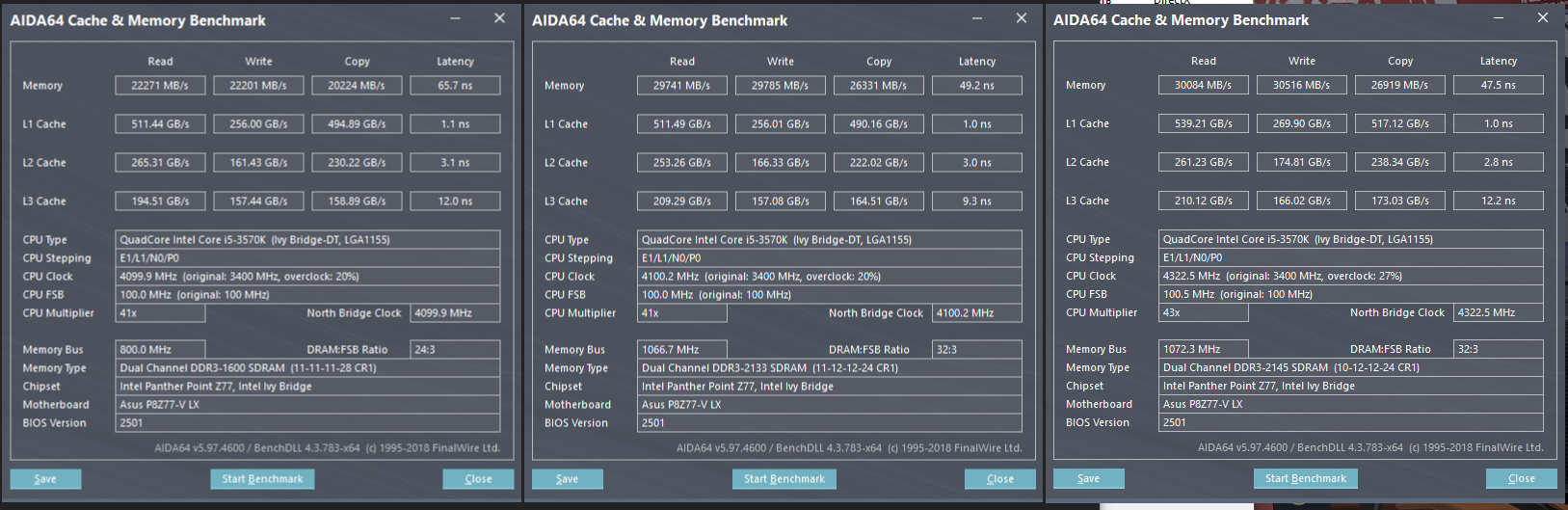Click the 65.7 ns memory latency field
This screenshot has height=510, width=1568.
point(455,86)
